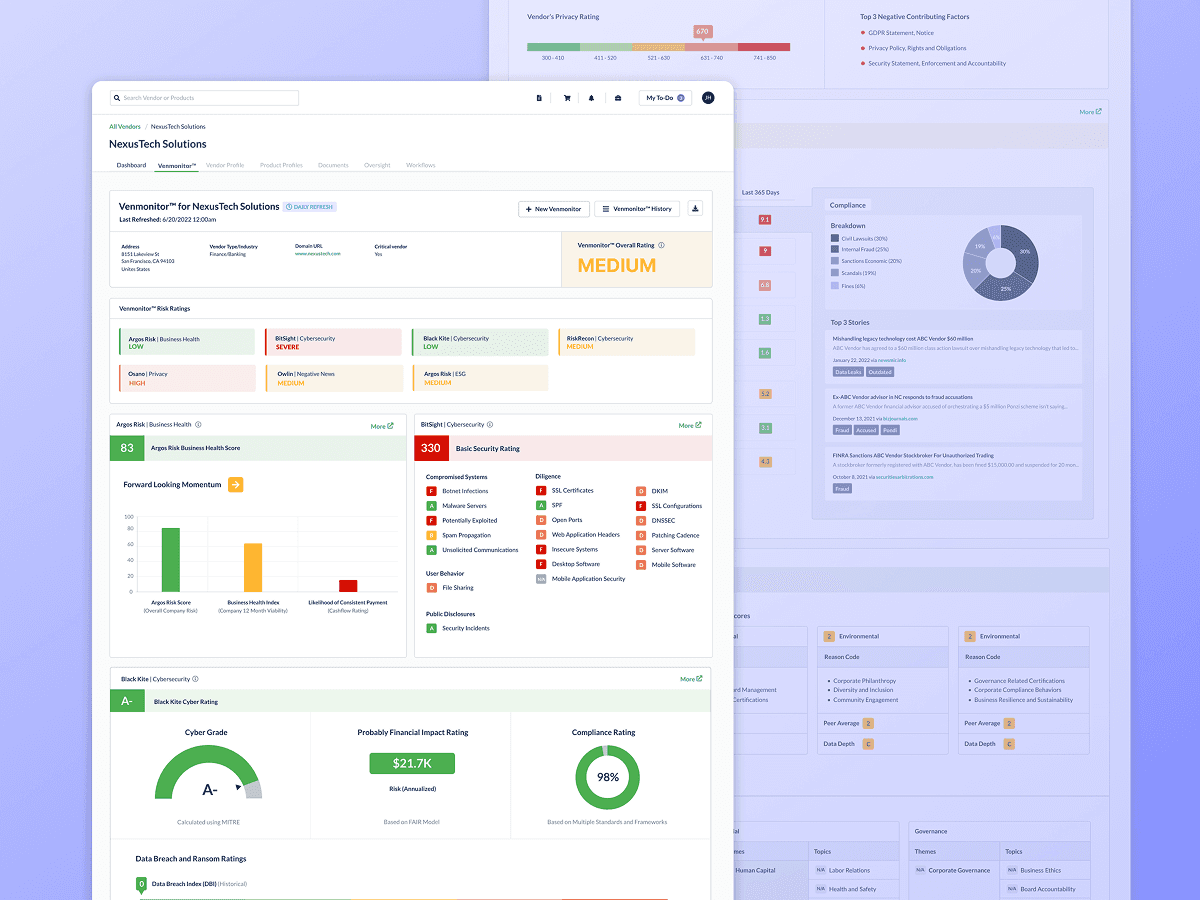Expand More in the Argos Risk panel
Screen dimensions: 1200x900
point(383,426)
